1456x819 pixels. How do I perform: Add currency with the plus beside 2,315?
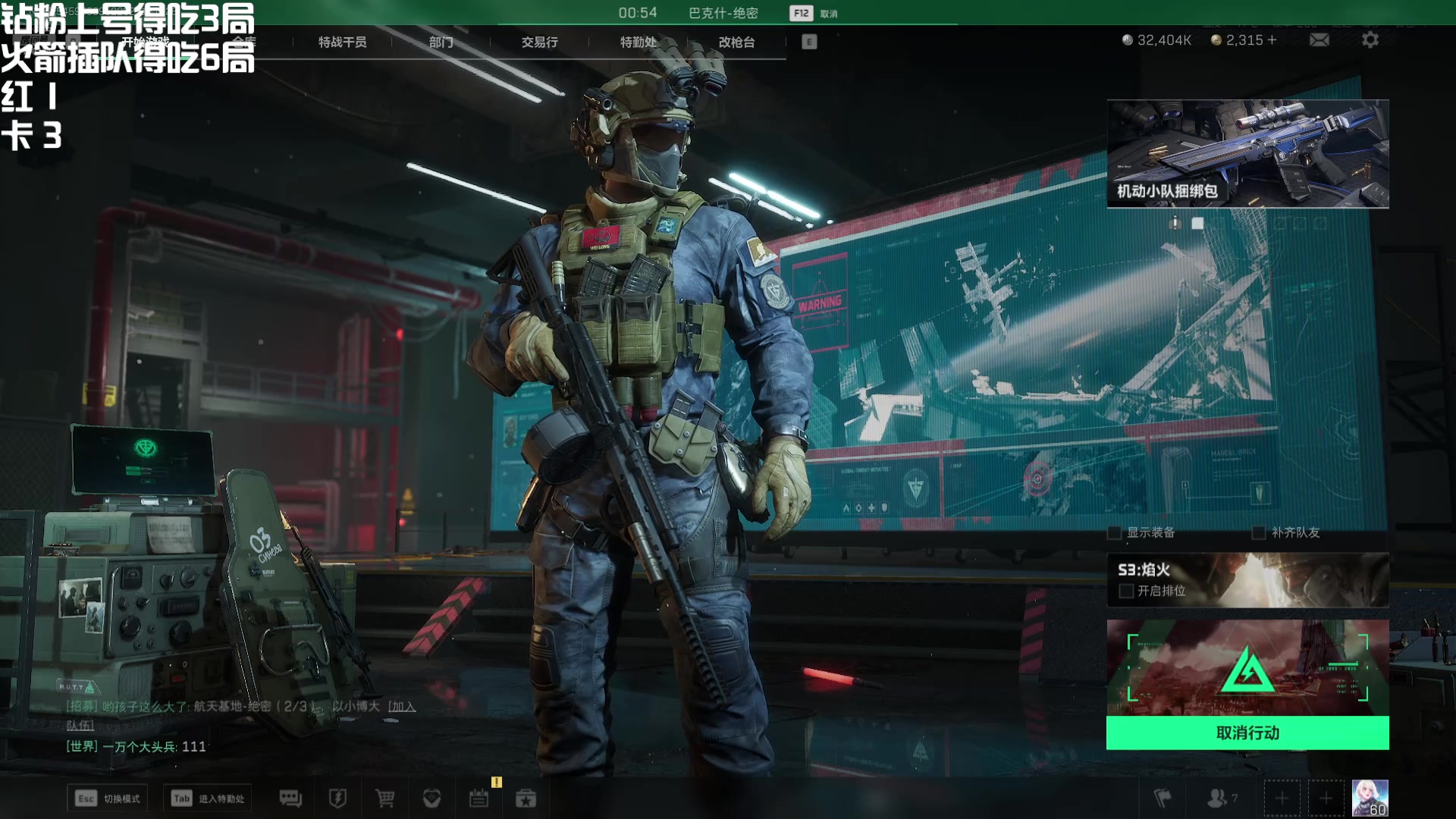1272,40
